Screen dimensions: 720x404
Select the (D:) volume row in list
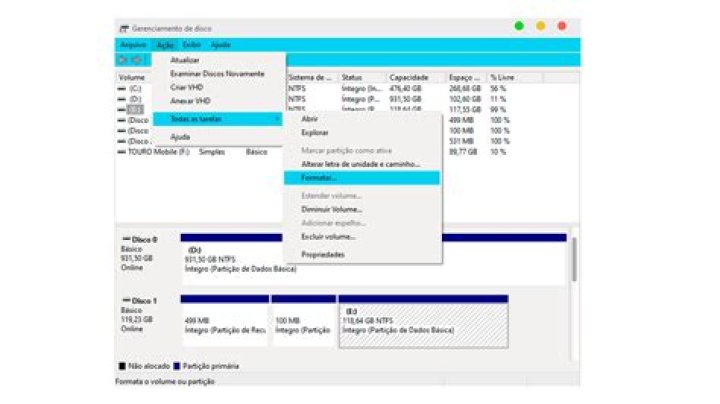coord(135,99)
